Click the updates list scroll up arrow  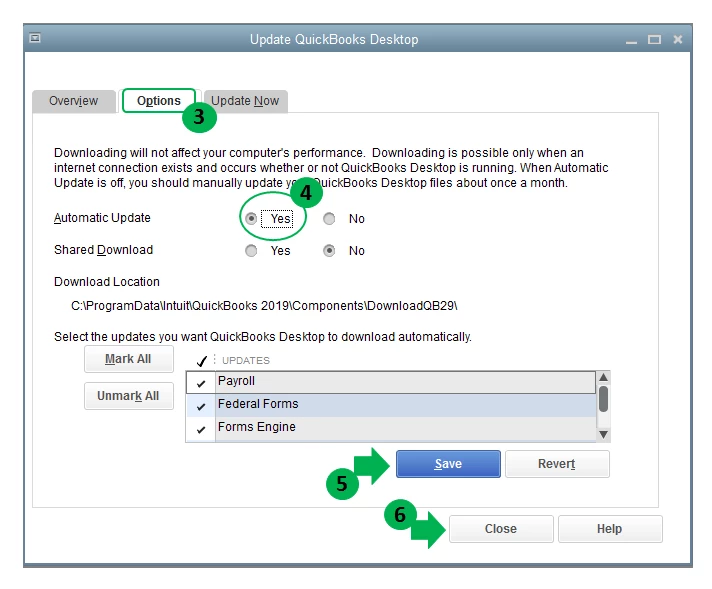click(x=603, y=377)
